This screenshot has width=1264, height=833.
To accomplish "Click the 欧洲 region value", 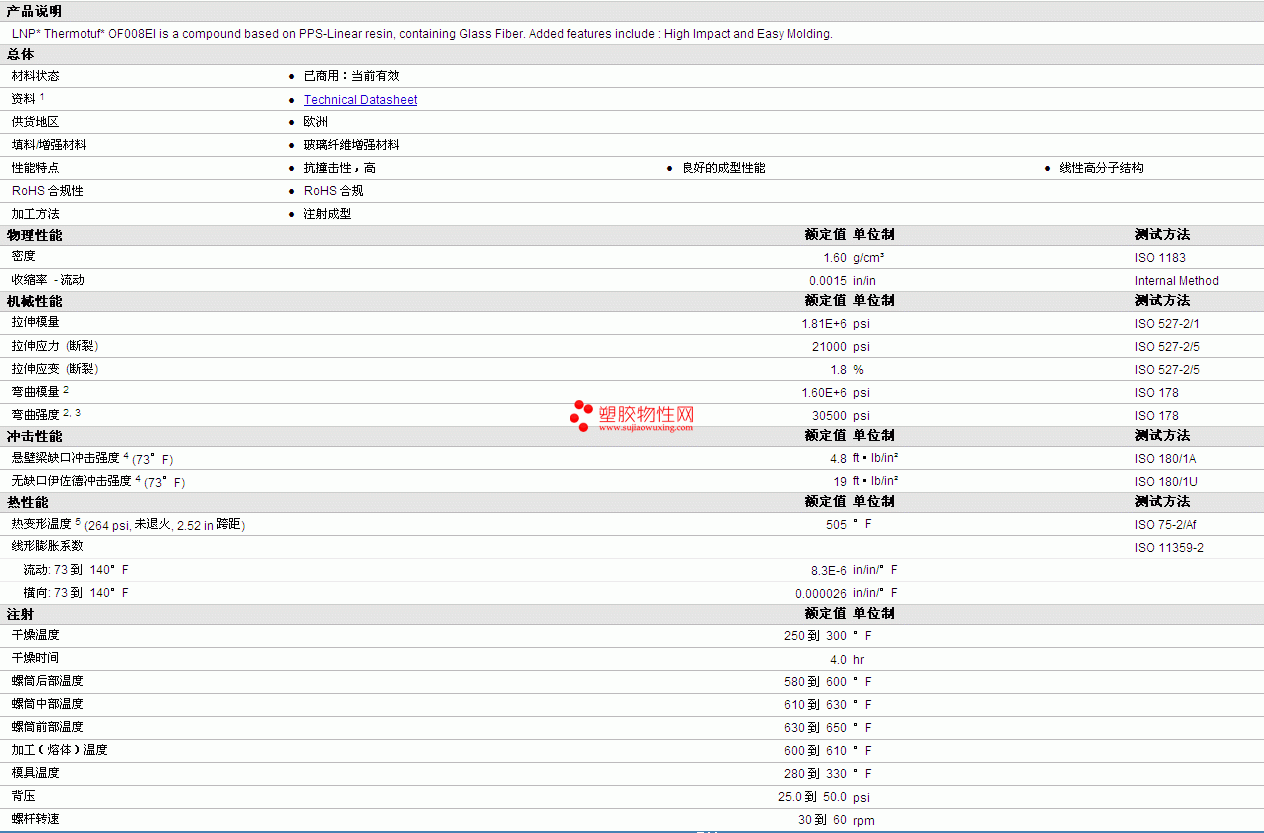I will tap(316, 122).
